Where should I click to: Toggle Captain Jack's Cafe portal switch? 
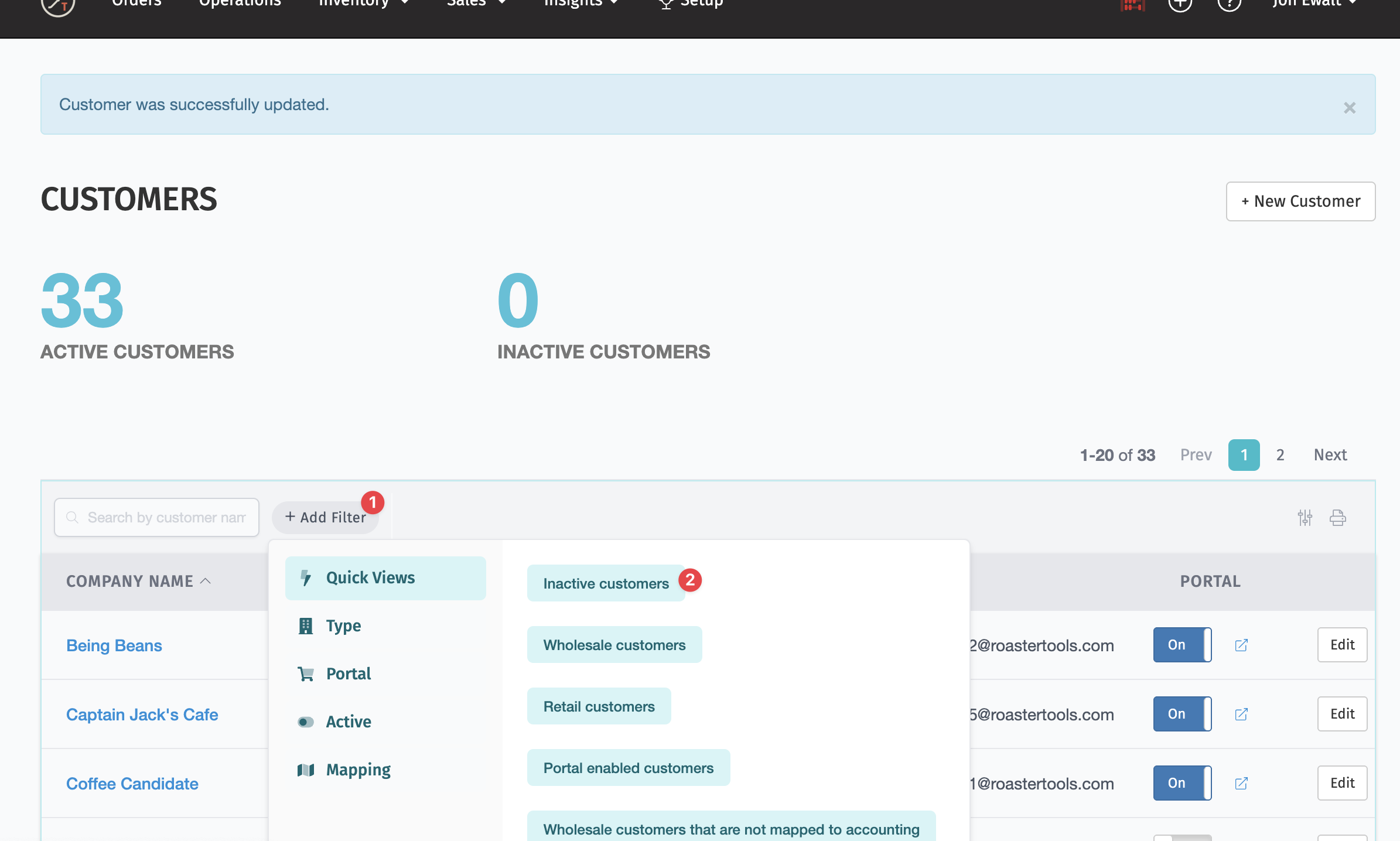1182,714
